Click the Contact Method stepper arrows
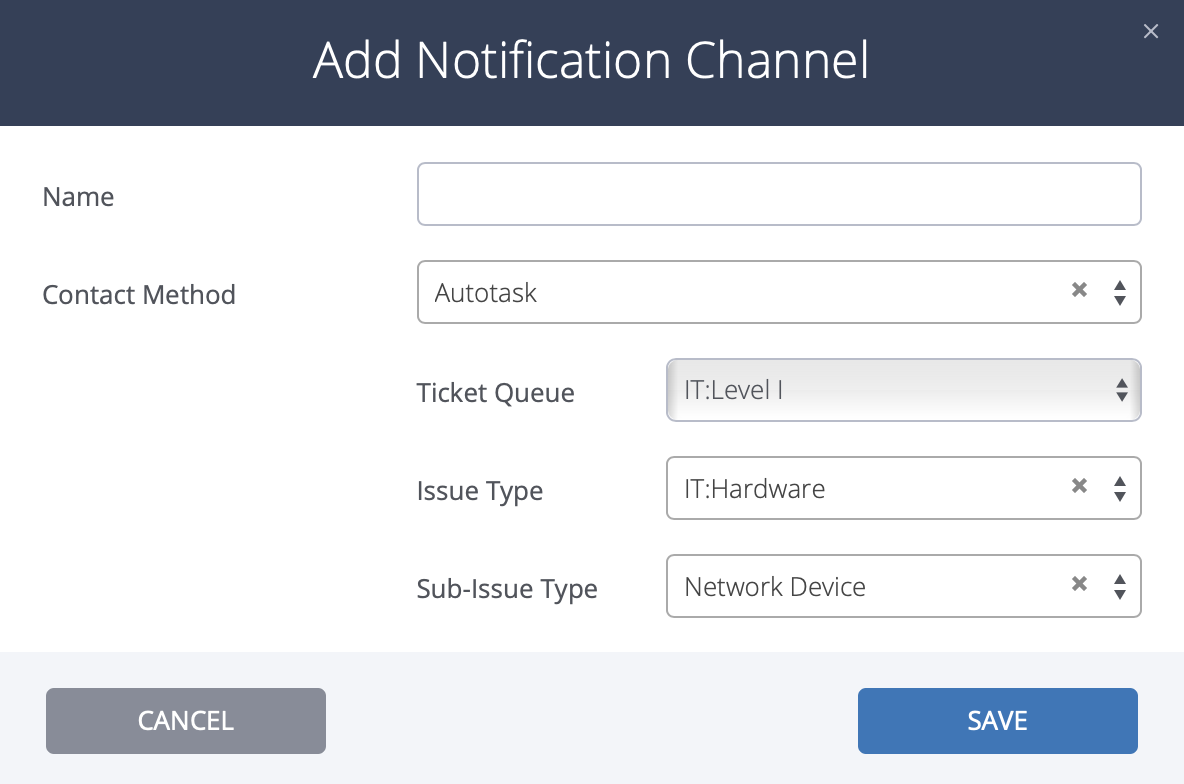This screenshot has height=784, width=1184. (x=1120, y=291)
